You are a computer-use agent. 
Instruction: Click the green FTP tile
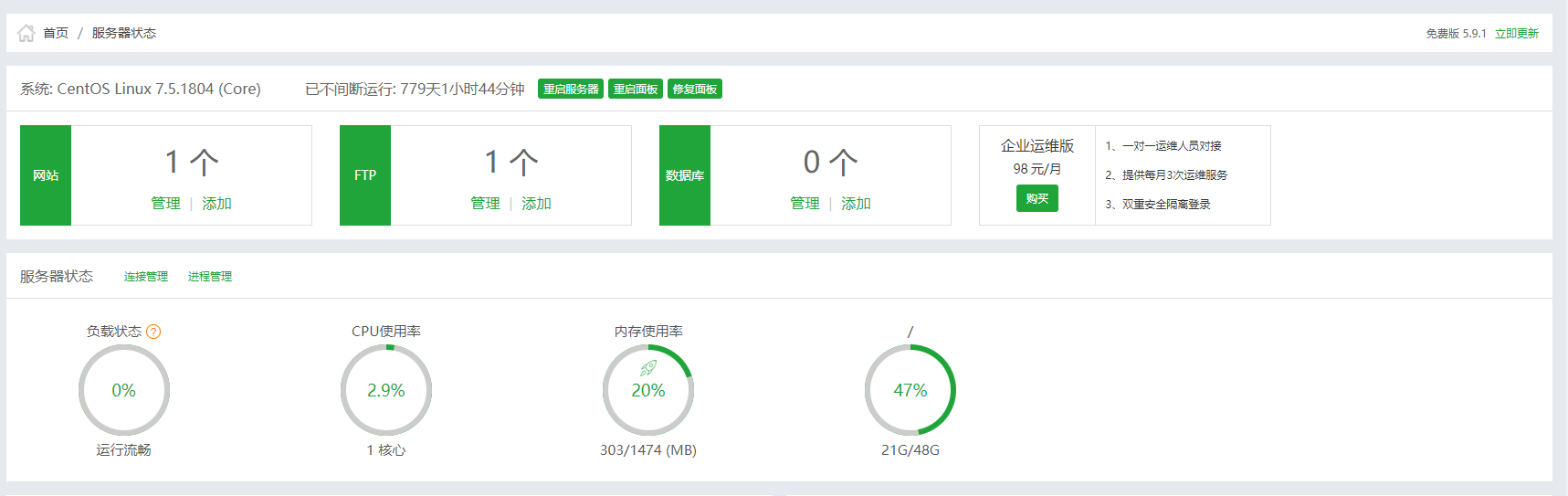click(365, 175)
